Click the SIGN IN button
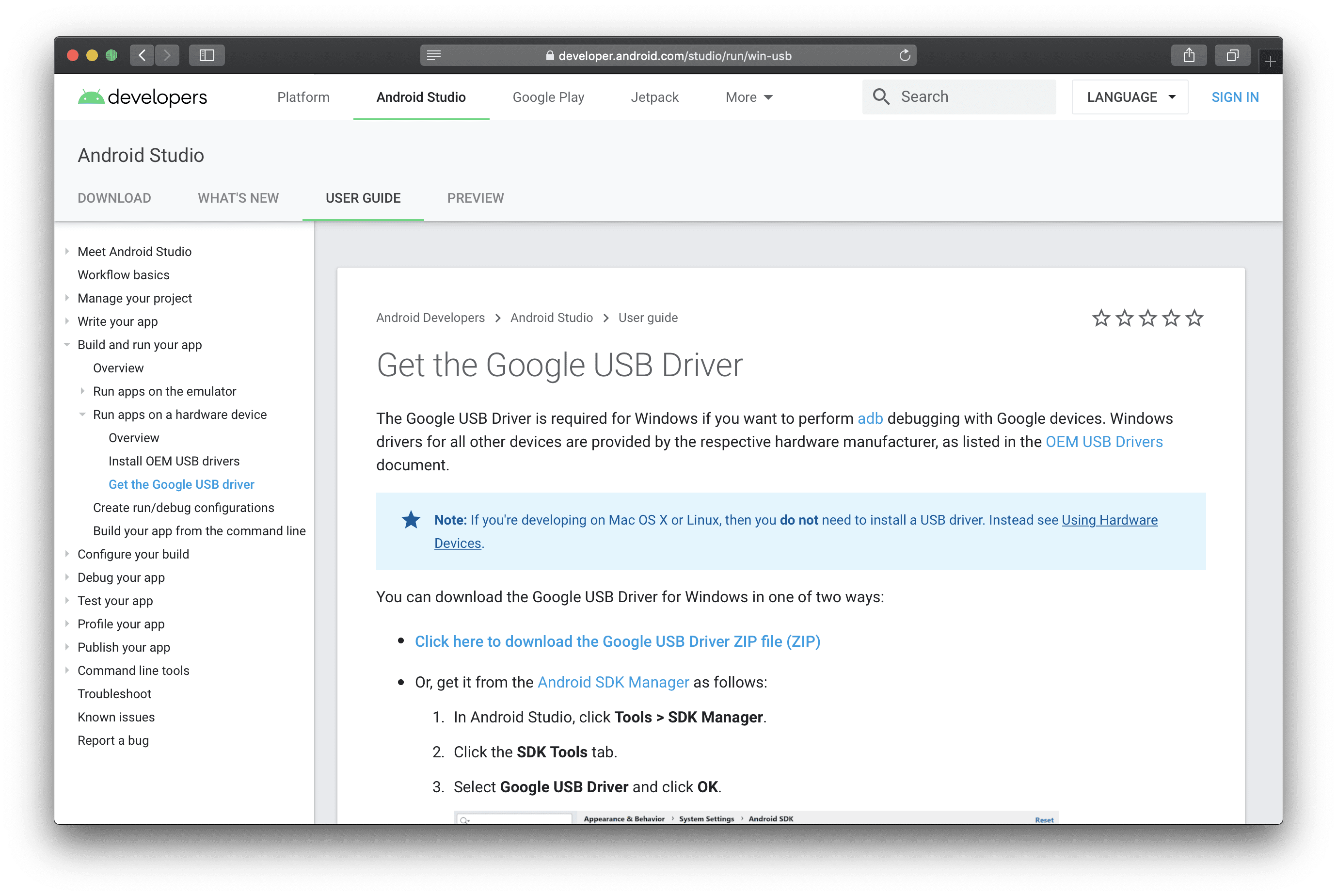The width and height of the screenshot is (1337, 896). [1235, 96]
